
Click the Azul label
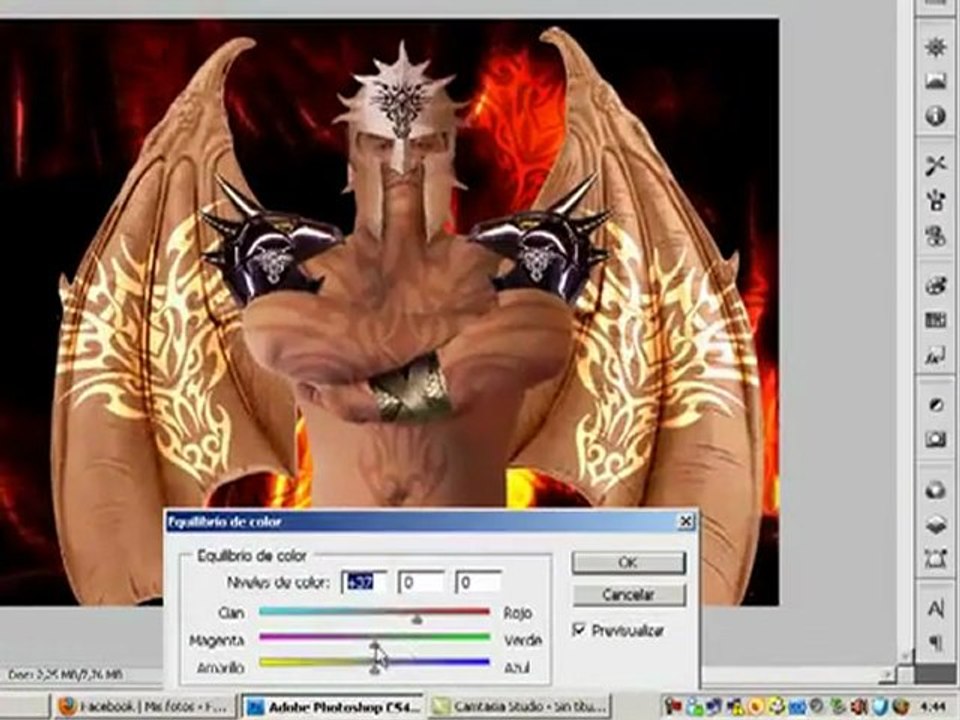pos(516,668)
